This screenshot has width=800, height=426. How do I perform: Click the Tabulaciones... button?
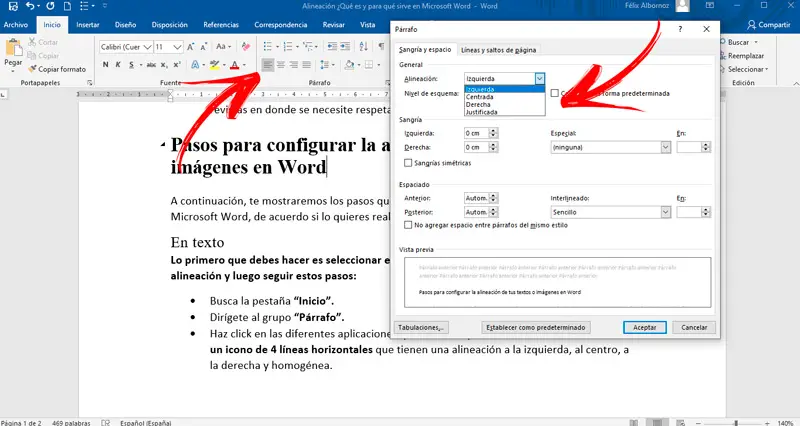click(x=421, y=328)
